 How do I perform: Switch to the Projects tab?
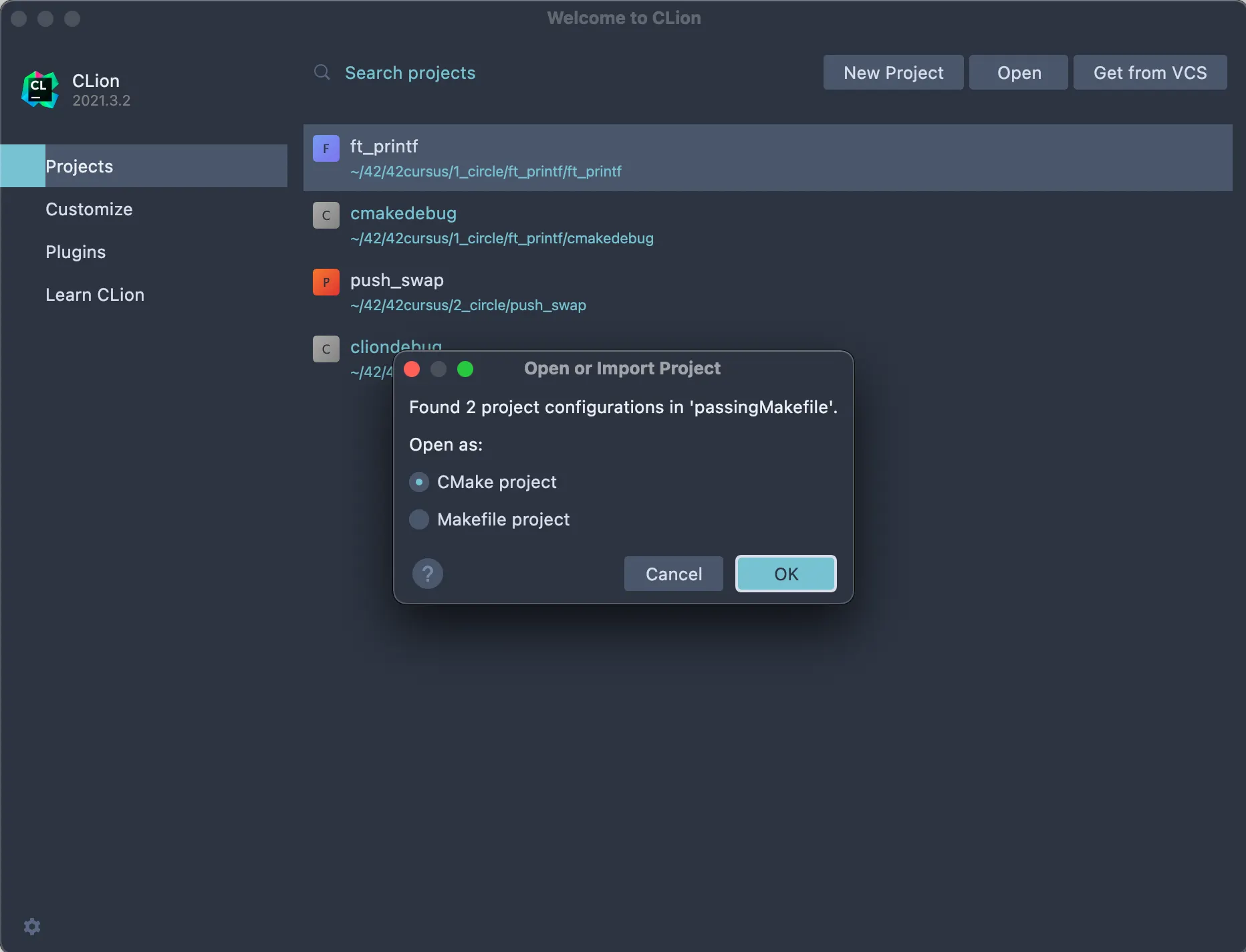[x=144, y=166]
